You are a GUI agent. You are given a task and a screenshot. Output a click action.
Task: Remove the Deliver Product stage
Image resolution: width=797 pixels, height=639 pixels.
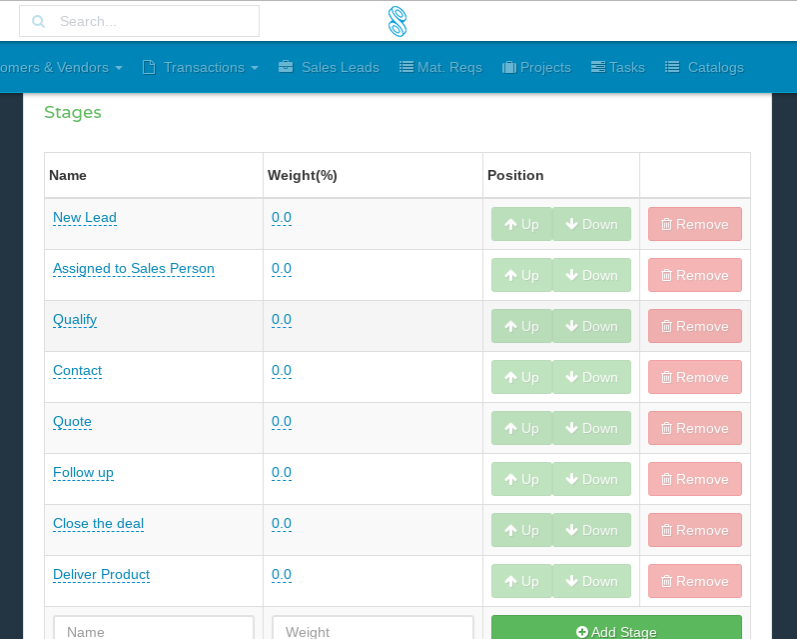click(x=694, y=581)
